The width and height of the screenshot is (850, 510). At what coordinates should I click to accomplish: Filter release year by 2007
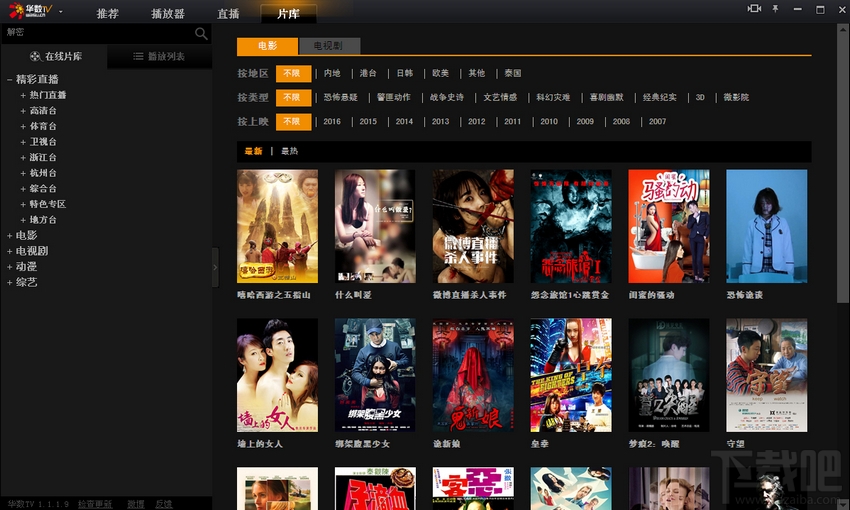click(x=658, y=122)
